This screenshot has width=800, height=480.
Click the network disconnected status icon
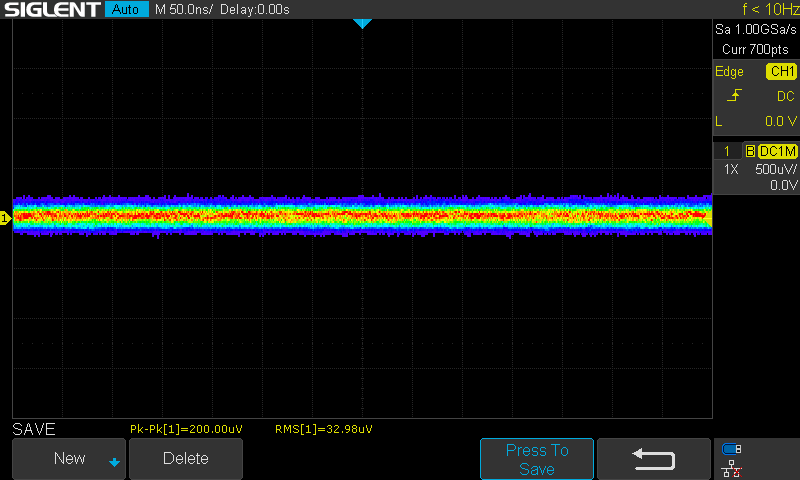pyautogui.click(x=731, y=468)
